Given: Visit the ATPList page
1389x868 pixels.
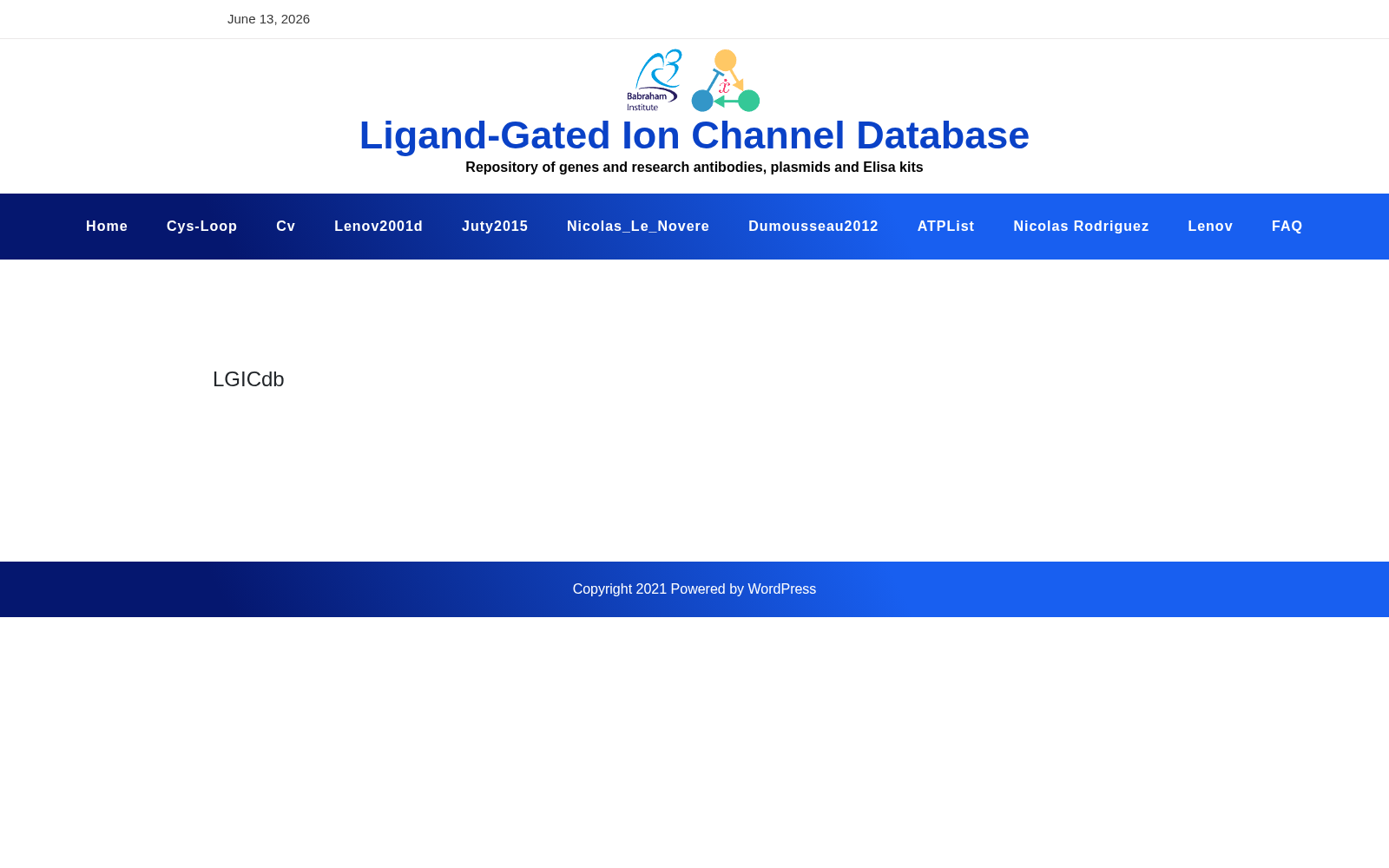Looking at the screenshot, I should coord(946,227).
